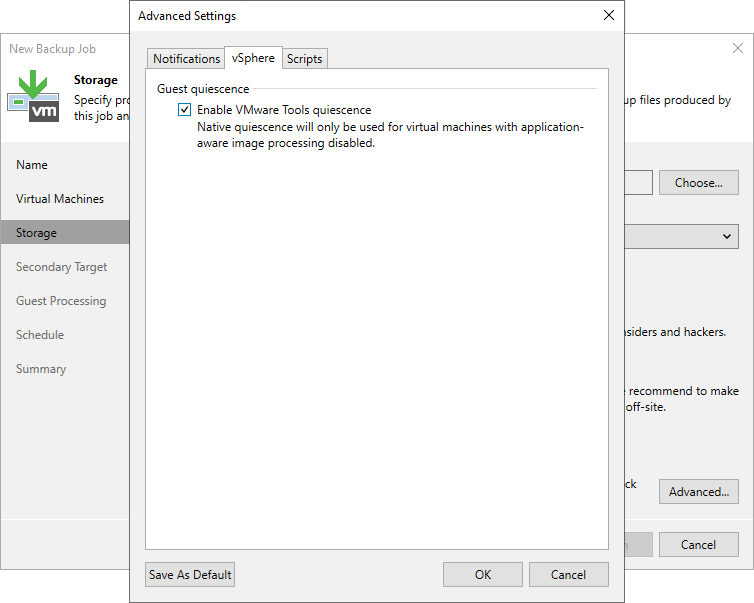
Task: Cancel the Advanced Settings dialog
Action: [568, 575]
